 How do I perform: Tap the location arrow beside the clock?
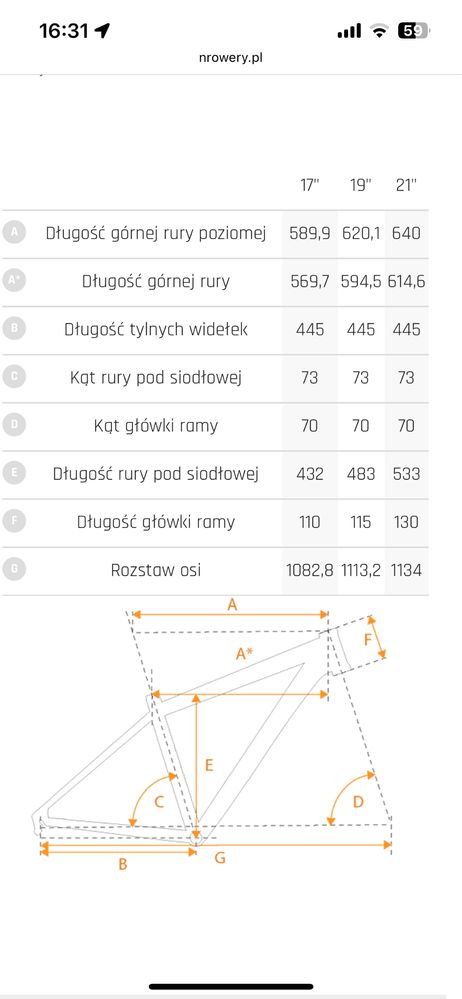tap(102, 30)
